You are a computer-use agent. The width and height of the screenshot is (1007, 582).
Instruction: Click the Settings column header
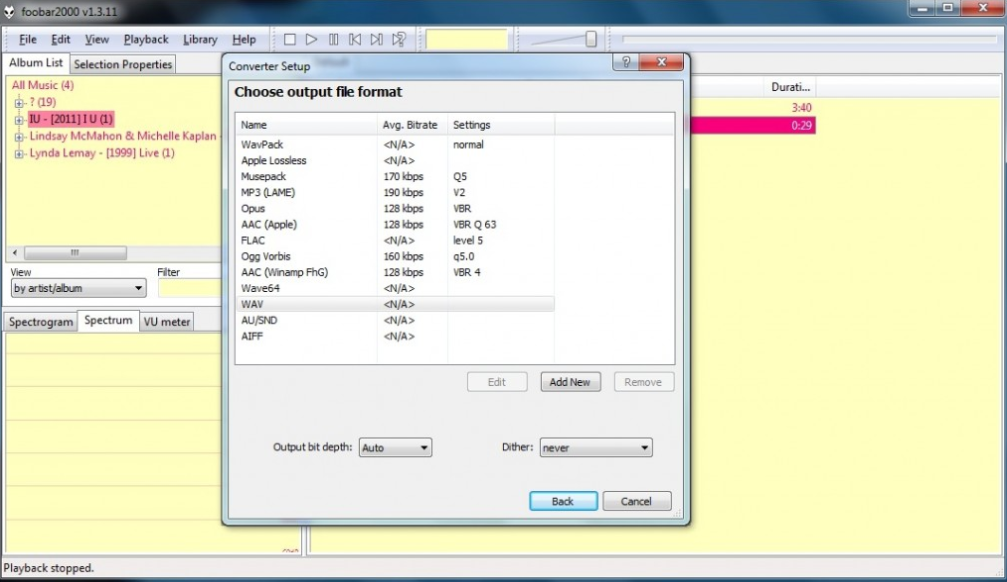(501, 125)
